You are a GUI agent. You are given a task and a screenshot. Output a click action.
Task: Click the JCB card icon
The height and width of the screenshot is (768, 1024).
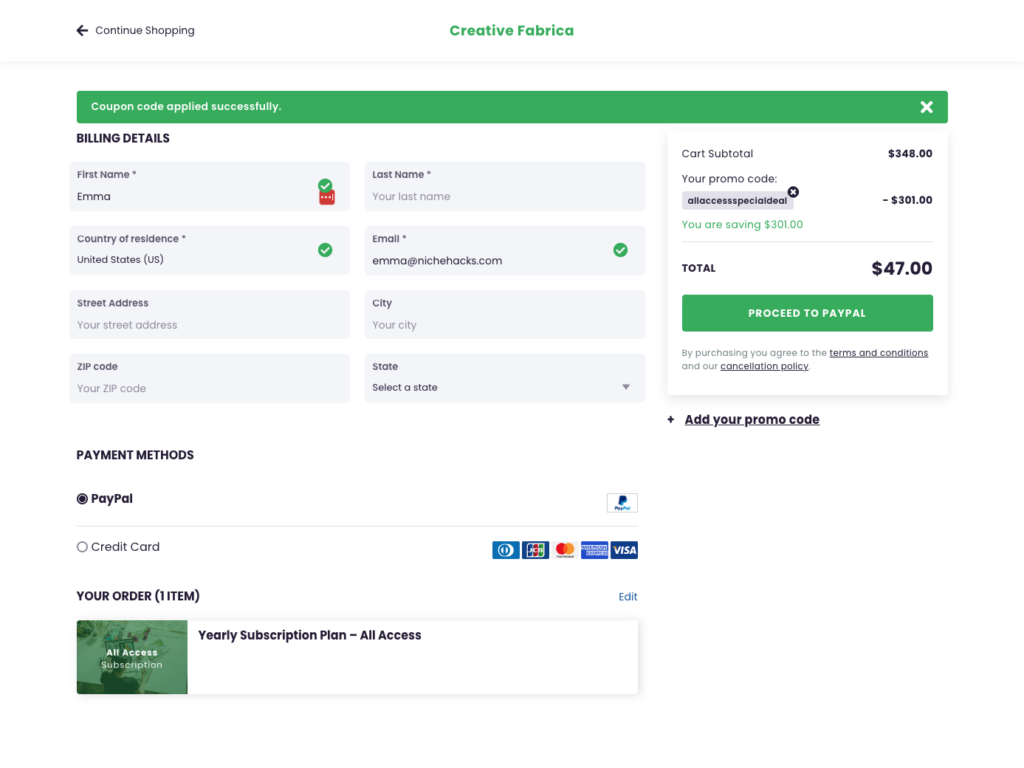point(536,551)
